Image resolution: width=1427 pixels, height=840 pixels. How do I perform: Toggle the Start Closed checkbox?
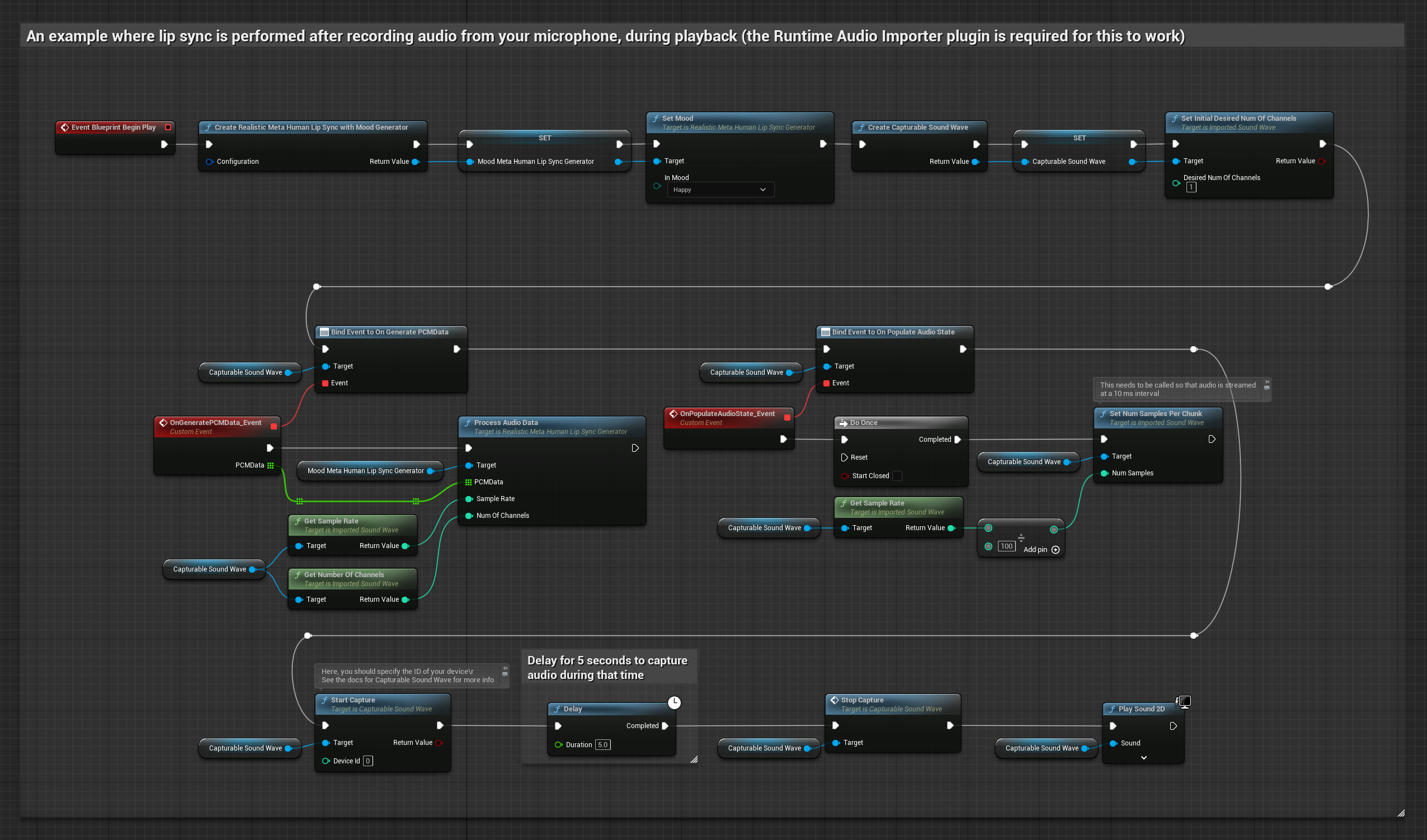tap(897, 476)
